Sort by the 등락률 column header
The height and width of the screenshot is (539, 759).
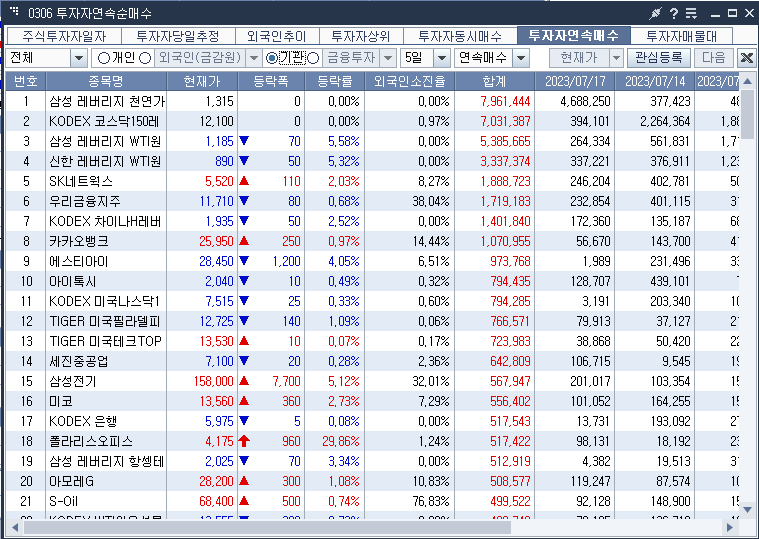coord(334,81)
